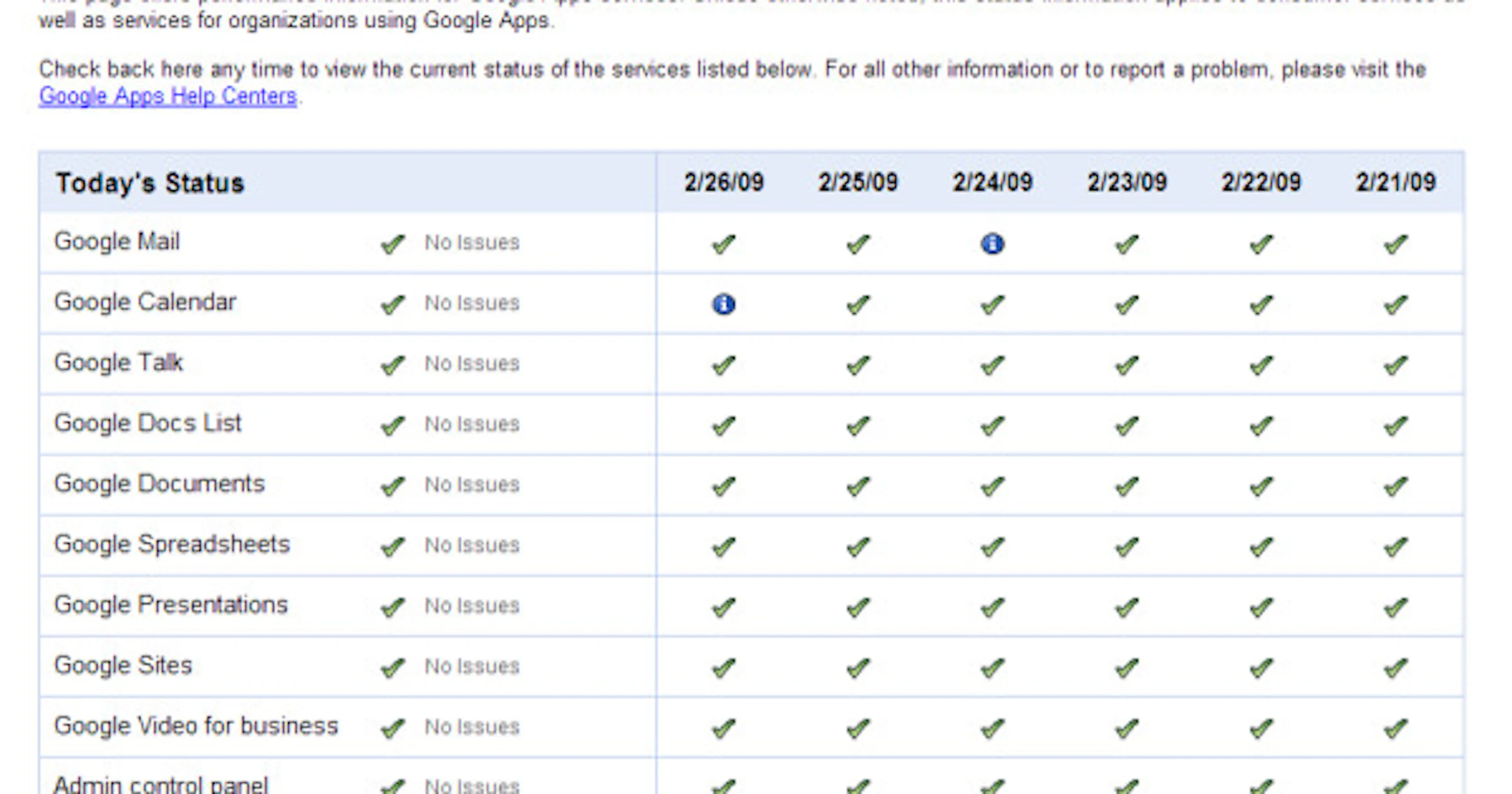Select Google Sites' check mark for 2/25/09
The image size is (1512, 794).
pyautogui.click(x=858, y=667)
